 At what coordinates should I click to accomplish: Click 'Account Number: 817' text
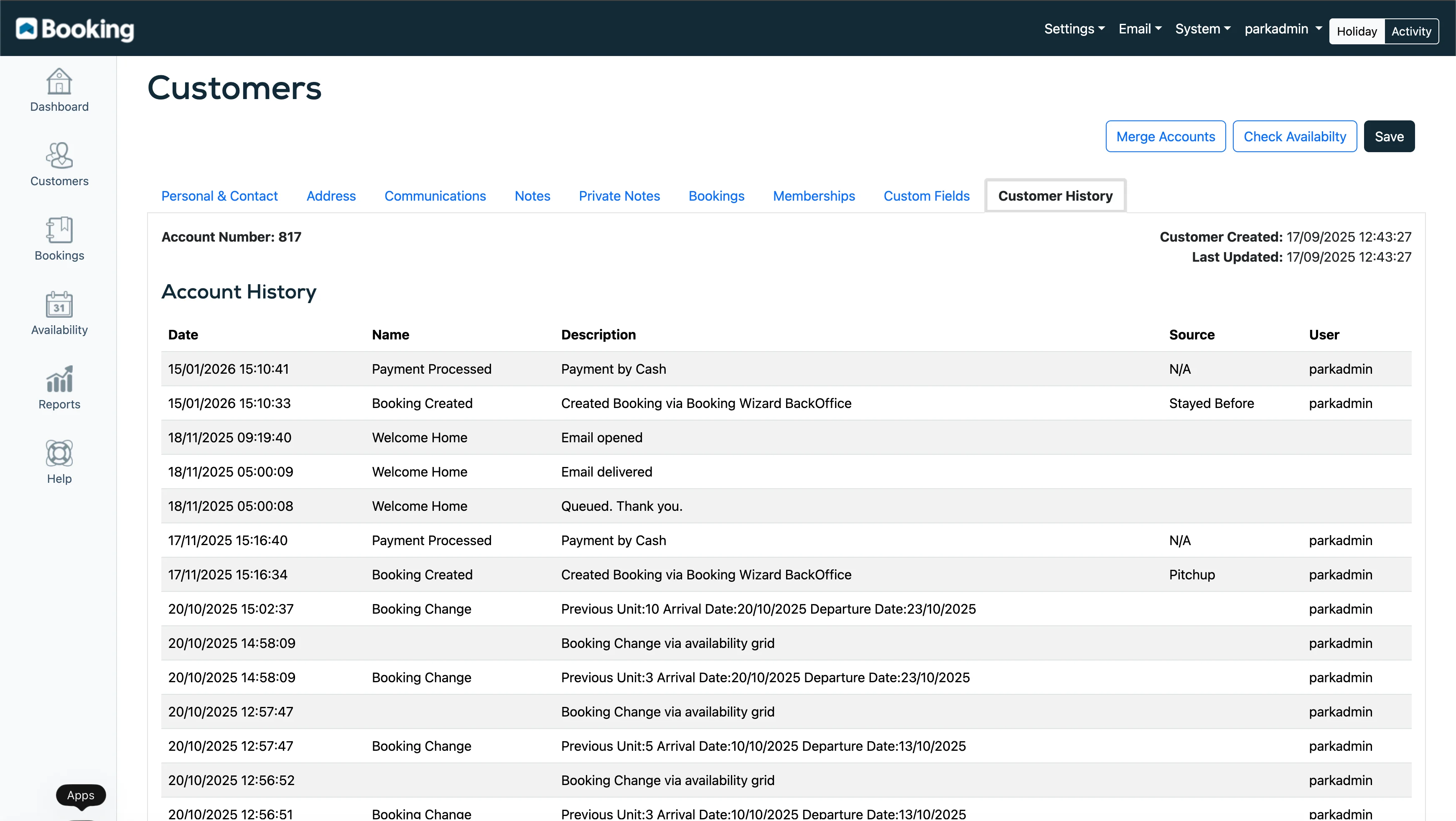[231, 237]
